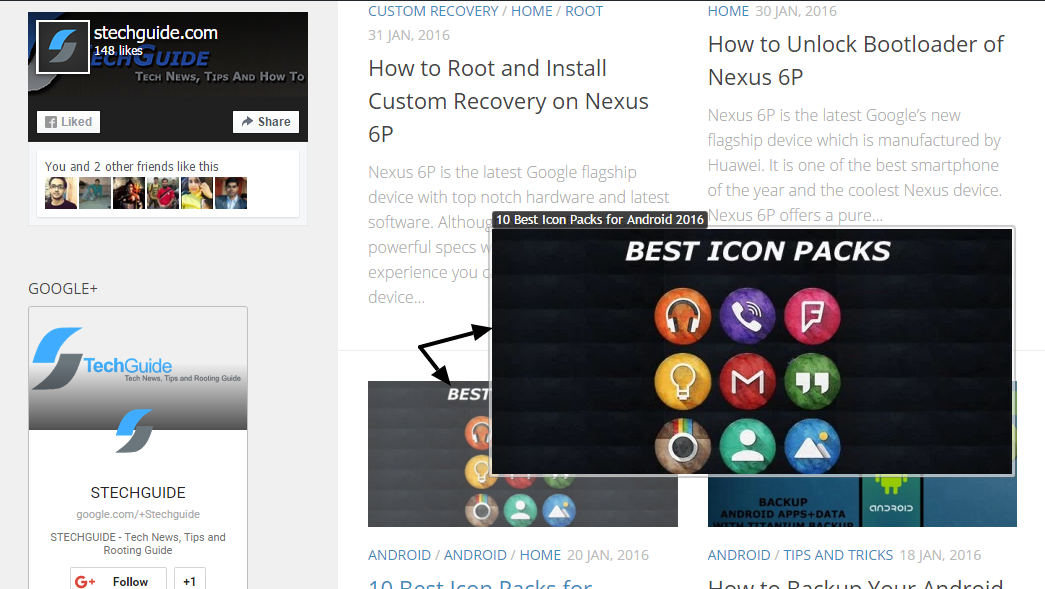Image resolution: width=1045 pixels, height=589 pixels.
Task: Click the first friend's profile picture
Action: click(61, 192)
